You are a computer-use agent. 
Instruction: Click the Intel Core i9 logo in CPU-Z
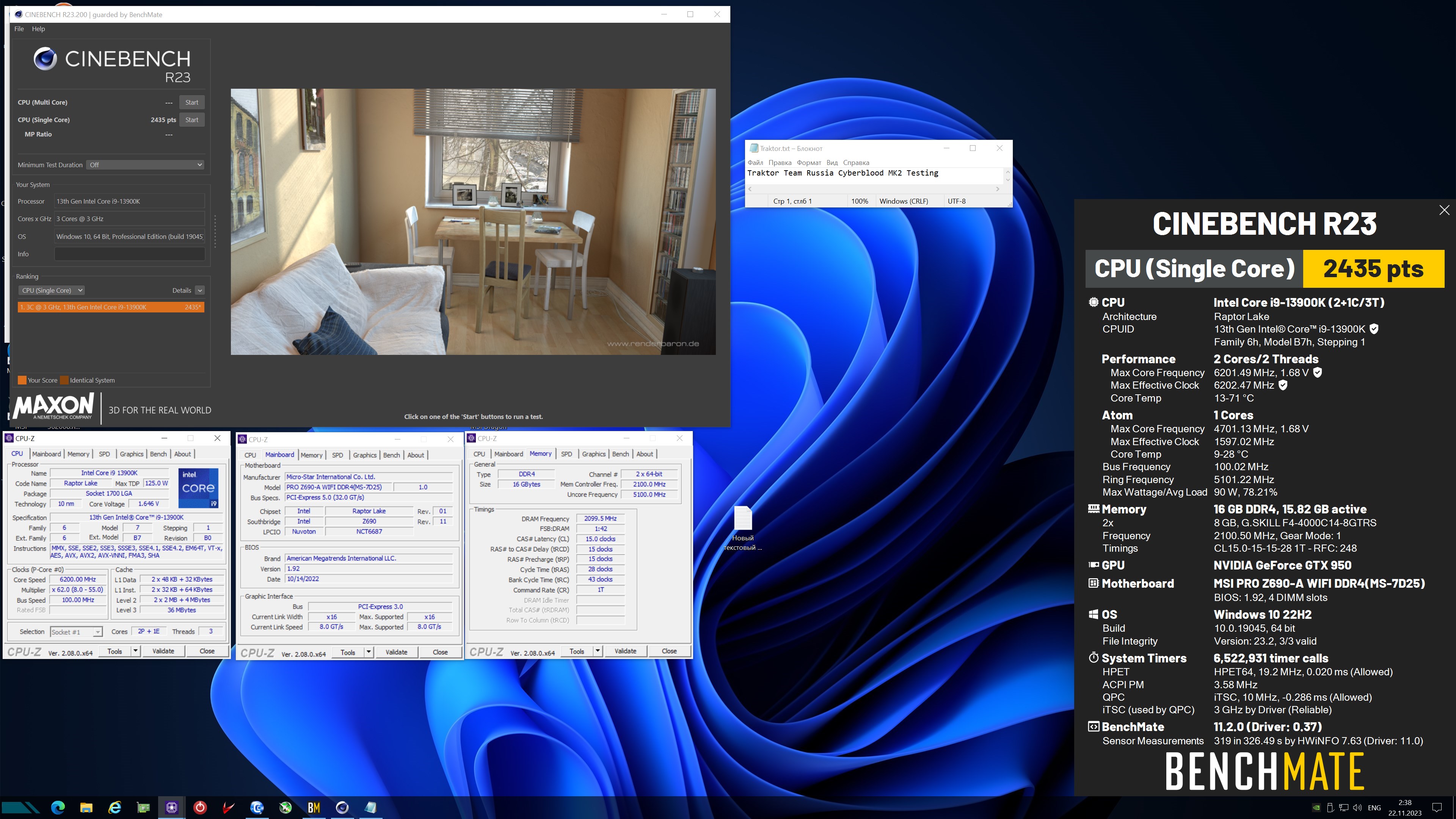click(x=198, y=488)
